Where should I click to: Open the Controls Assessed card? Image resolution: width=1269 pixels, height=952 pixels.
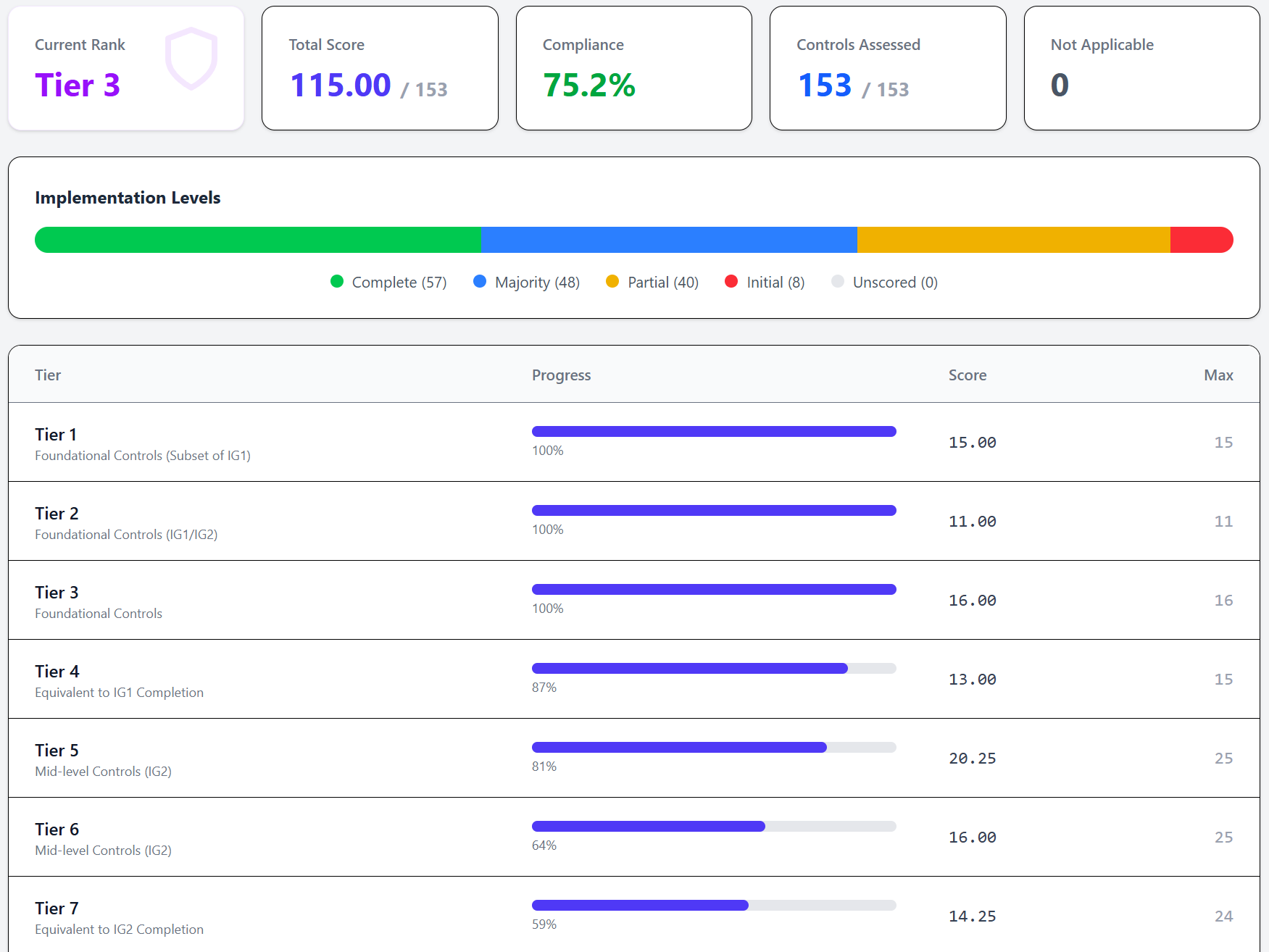click(x=888, y=69)
